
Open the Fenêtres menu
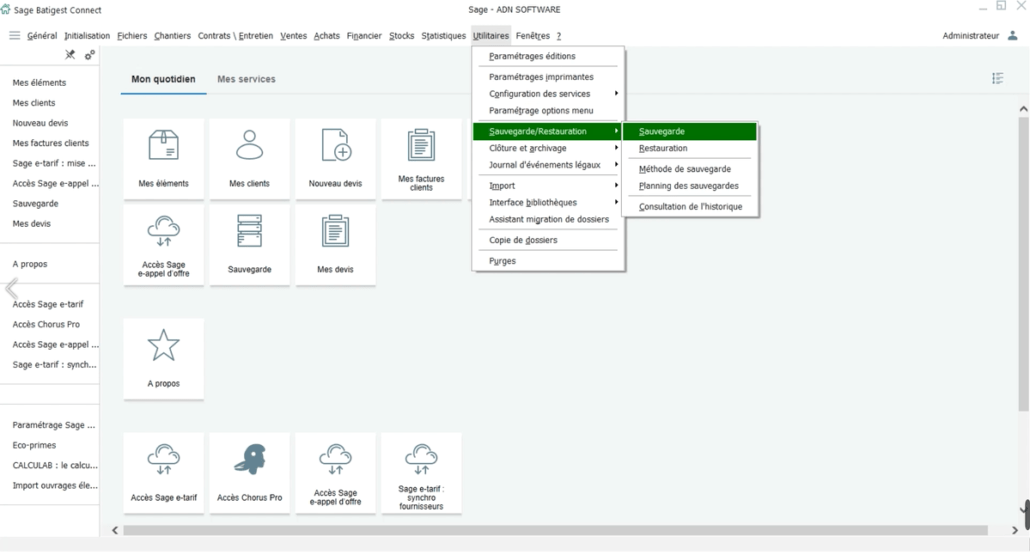click(x=533, y=35)
